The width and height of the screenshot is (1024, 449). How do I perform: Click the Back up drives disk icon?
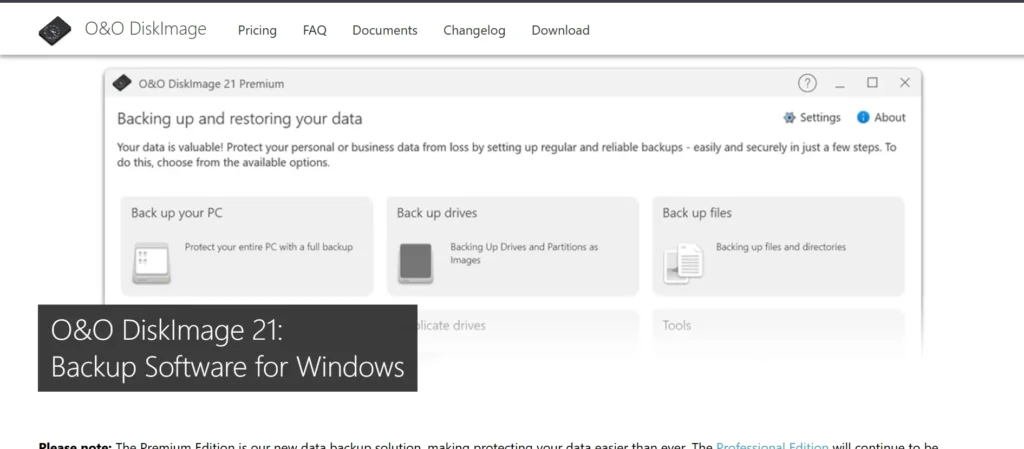(x=415, y=262)
